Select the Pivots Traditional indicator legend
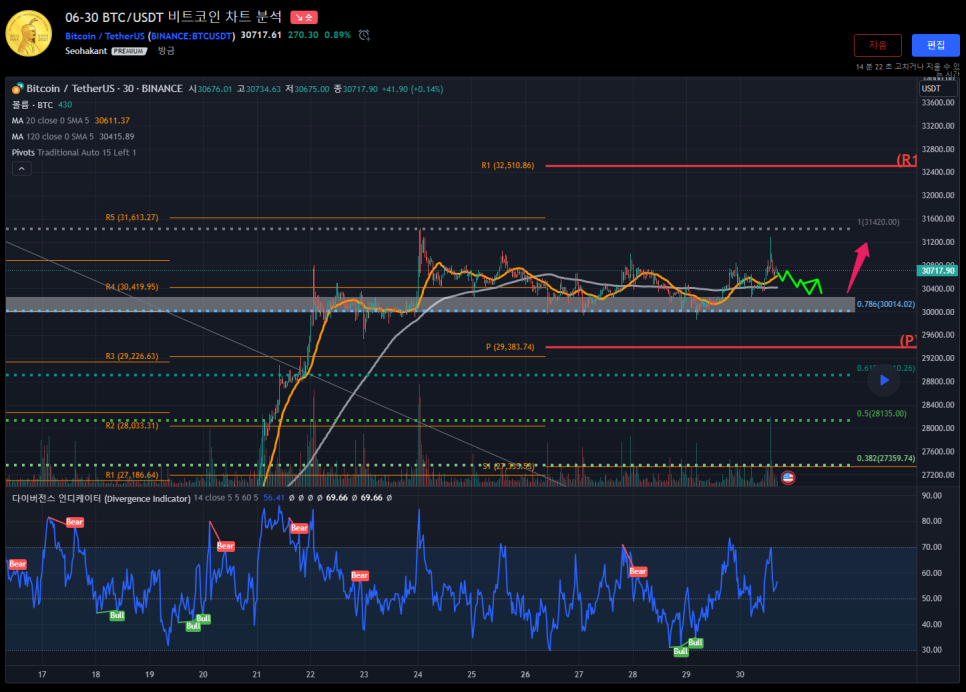The height and width of the screenshot is (692, 966). (73, 152)
